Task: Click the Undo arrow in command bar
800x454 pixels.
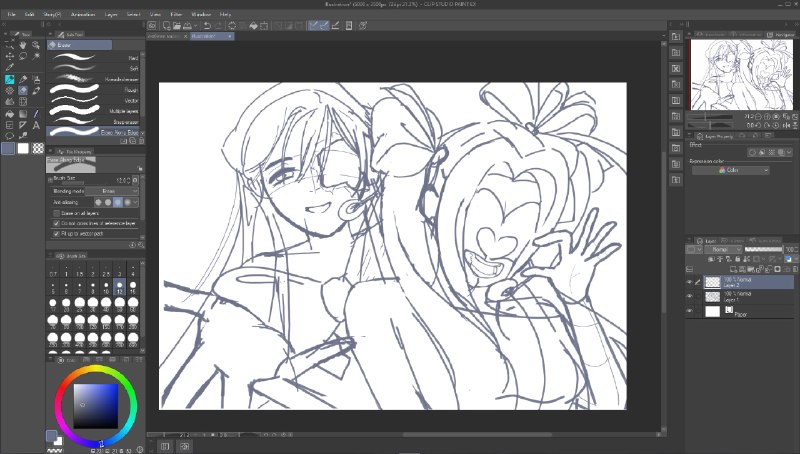Action: point(207,26)
